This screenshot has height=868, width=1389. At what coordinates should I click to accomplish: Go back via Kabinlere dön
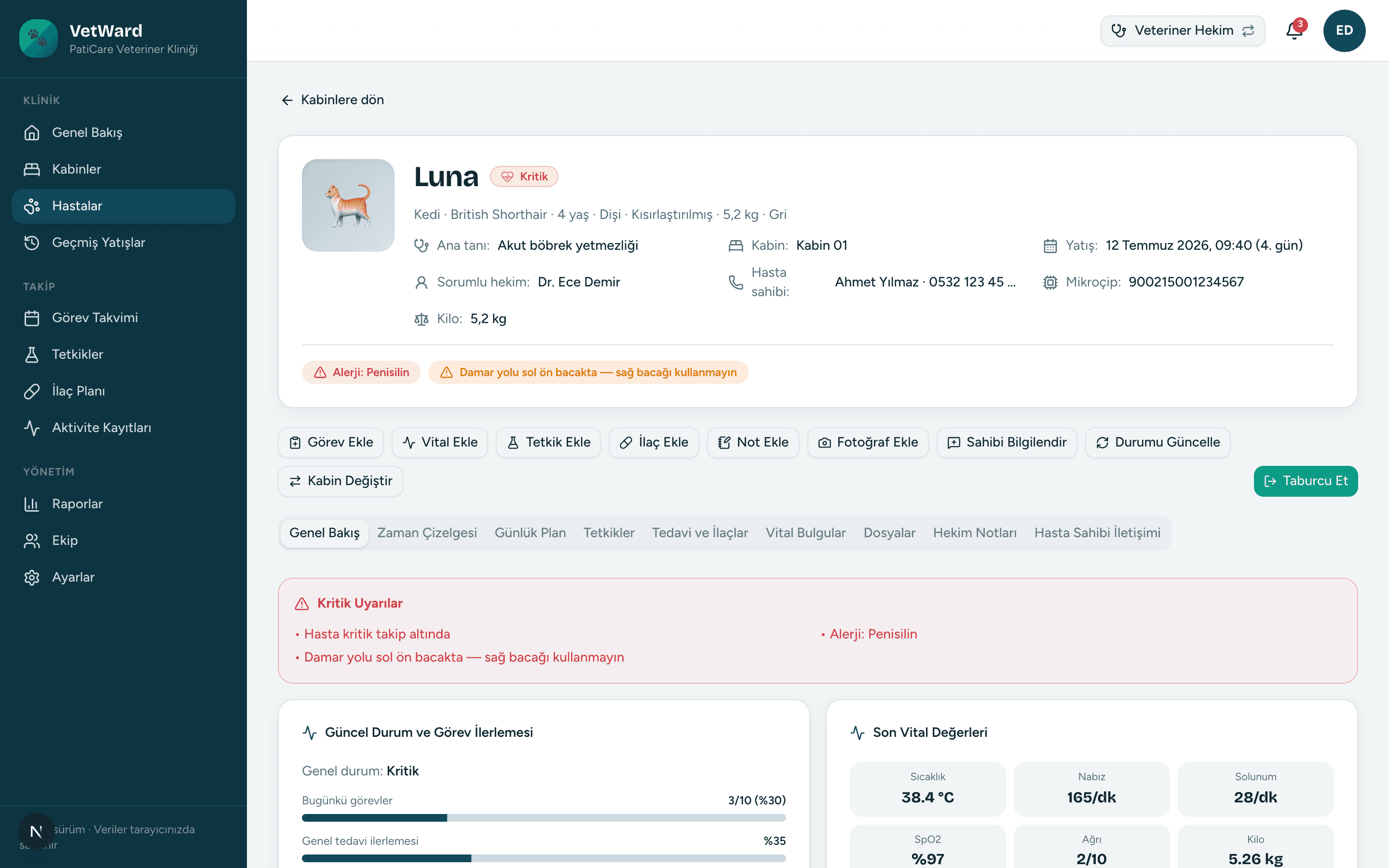(333, 100)
